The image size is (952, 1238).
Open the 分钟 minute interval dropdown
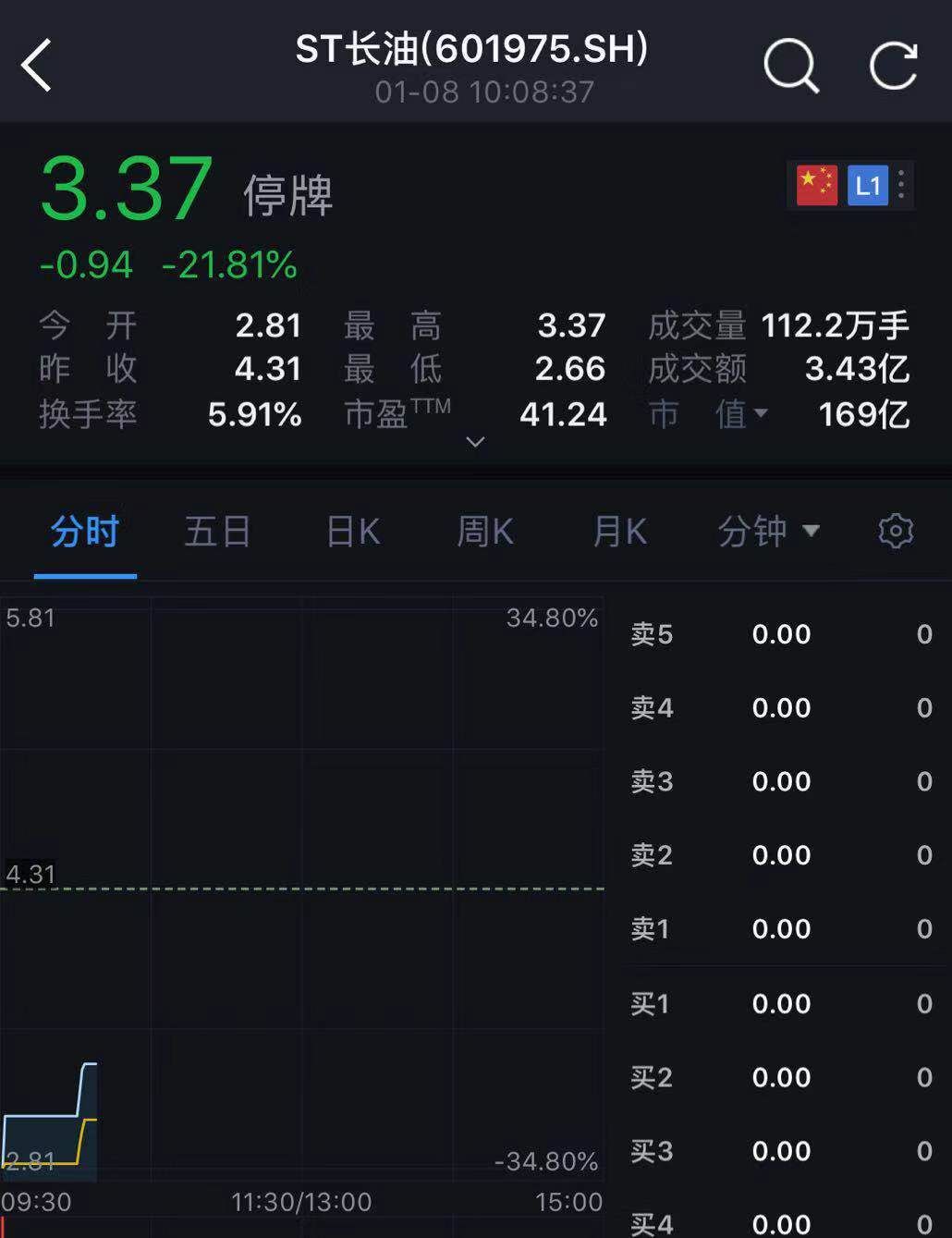click(769, 532)
